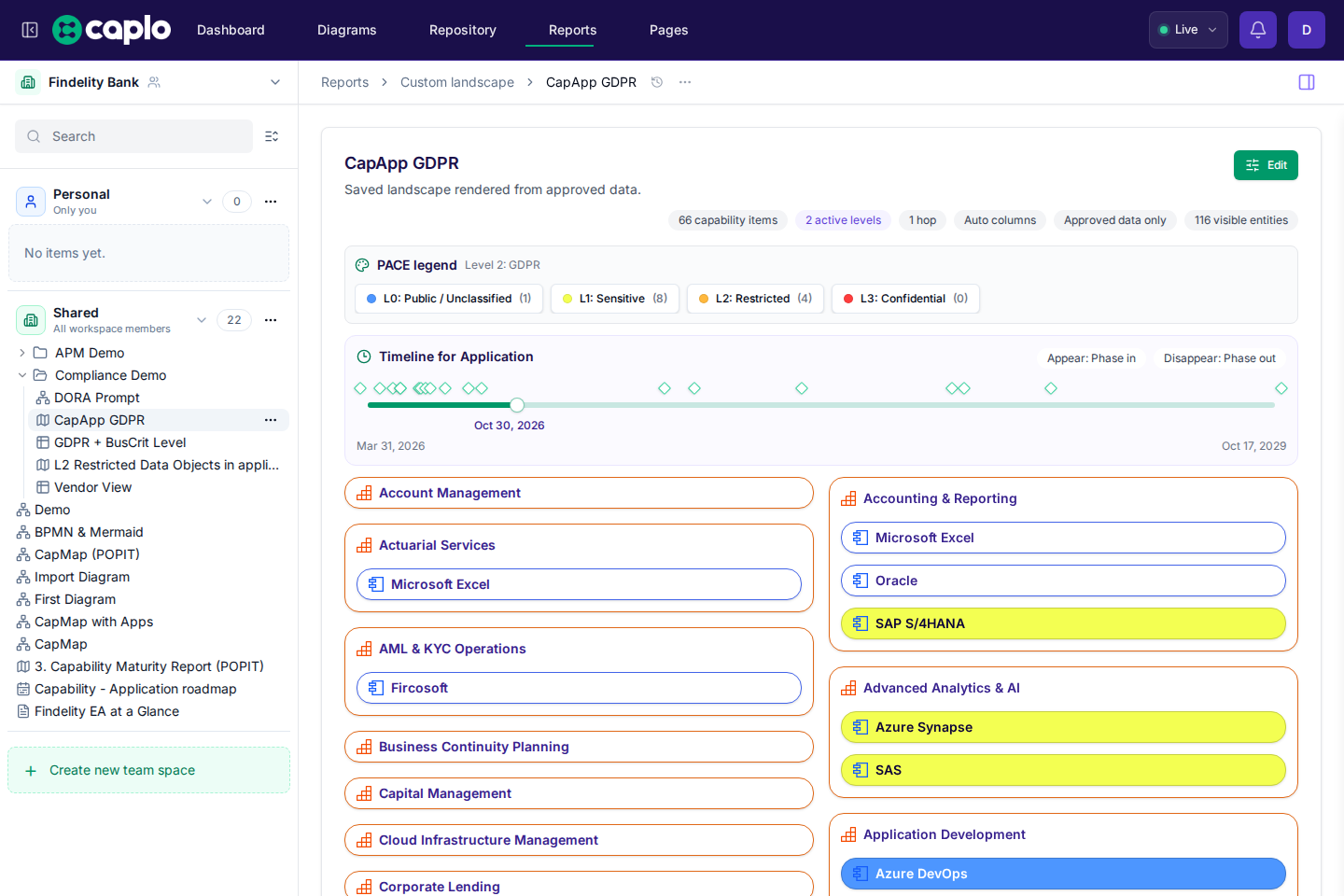Screen dimensions: 1344x896
Task: Click plus icon for new team space
Action: pyautogui.click(x=31, y=771)
